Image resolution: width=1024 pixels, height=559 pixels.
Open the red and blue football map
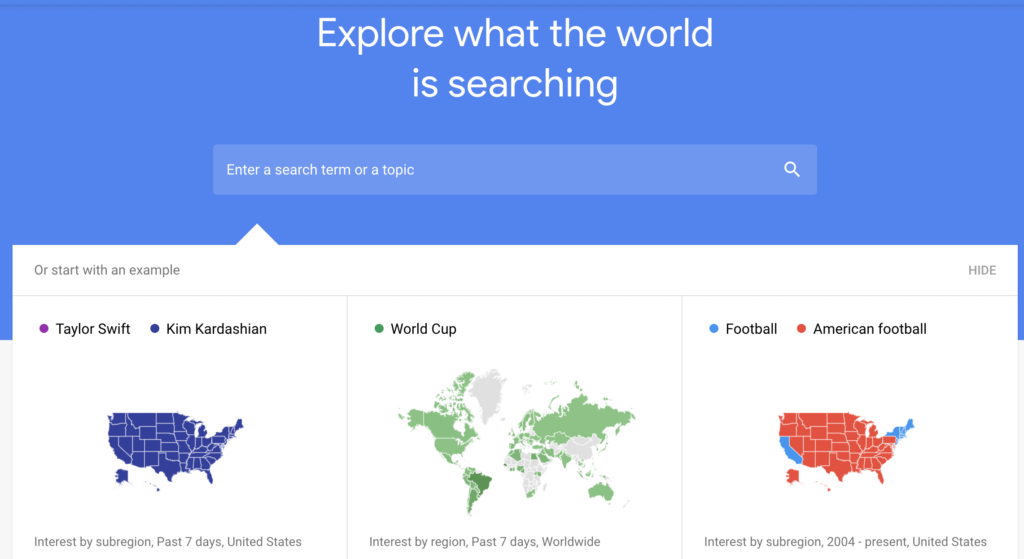coord(846,451)
